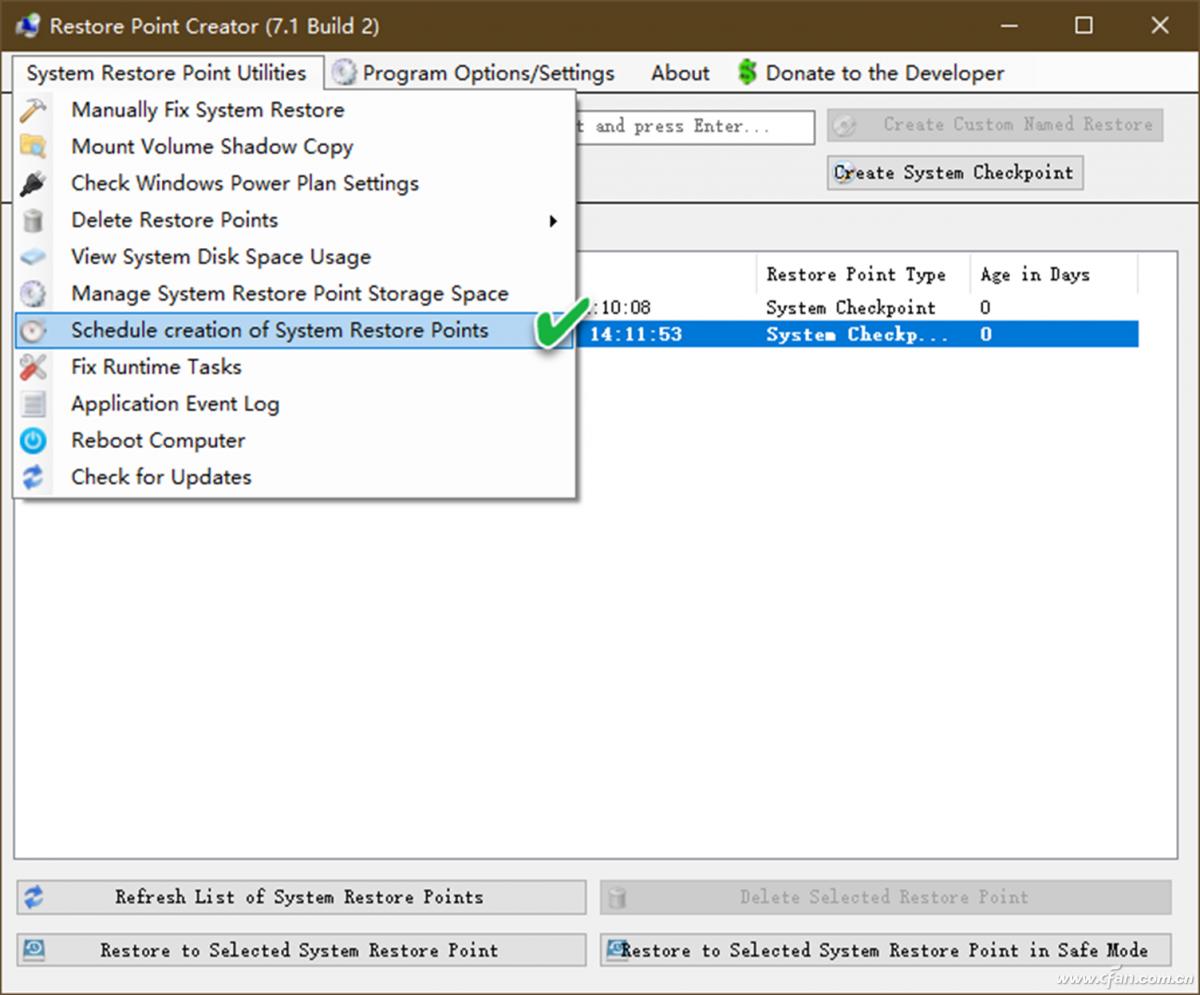Open the About menu

point(680,73)
